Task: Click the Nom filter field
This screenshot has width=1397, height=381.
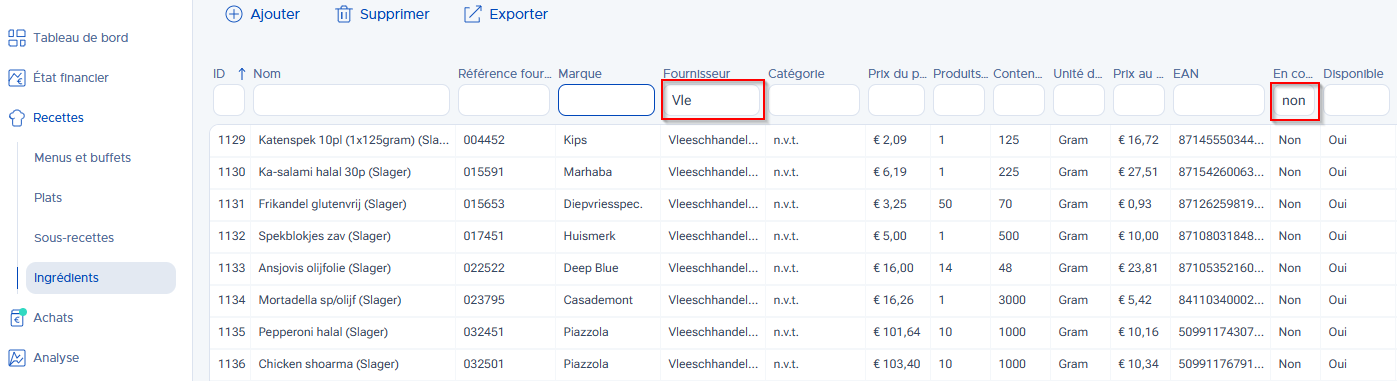Action: [351, 100]
